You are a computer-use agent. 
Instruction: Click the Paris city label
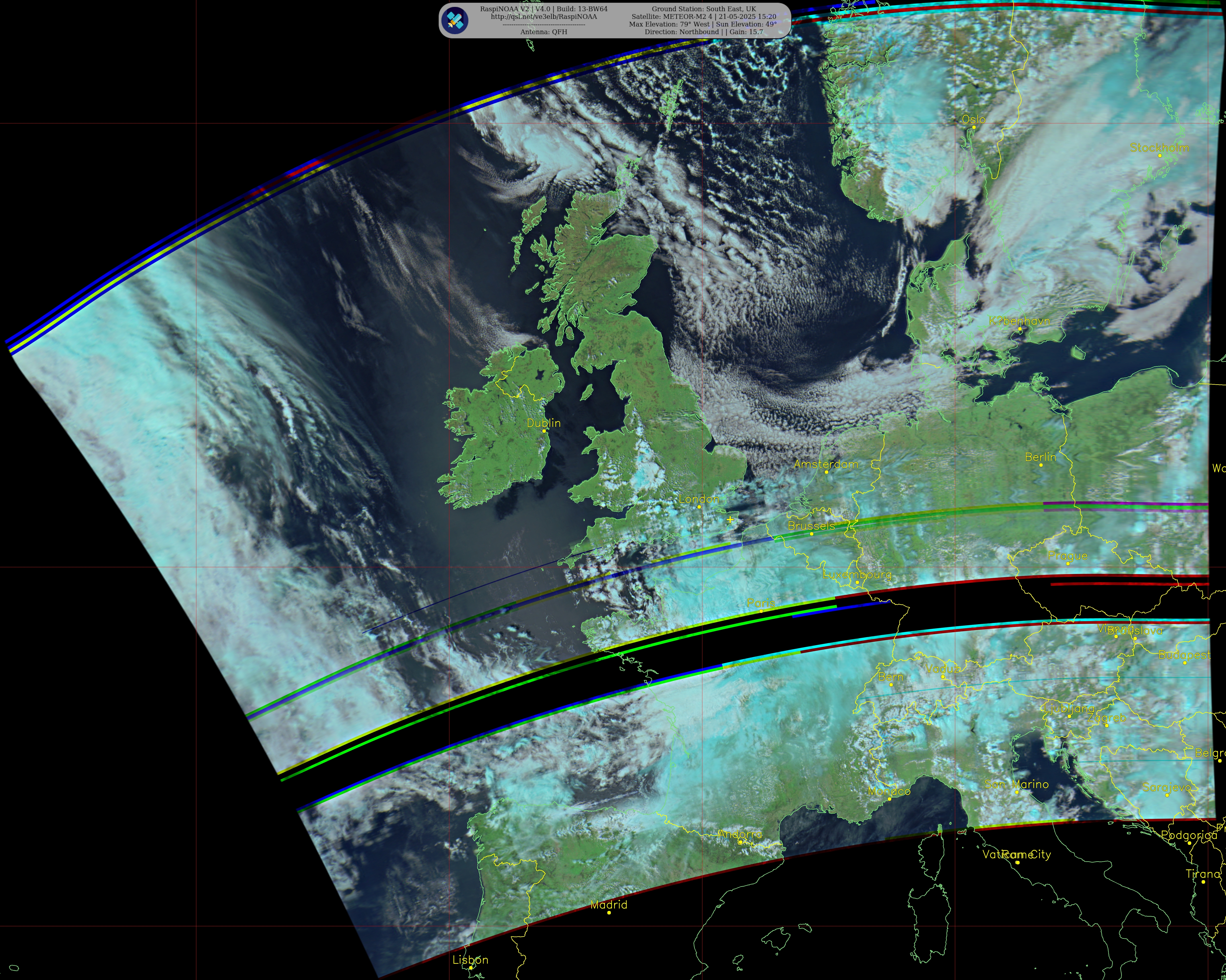tap(761, 603)
